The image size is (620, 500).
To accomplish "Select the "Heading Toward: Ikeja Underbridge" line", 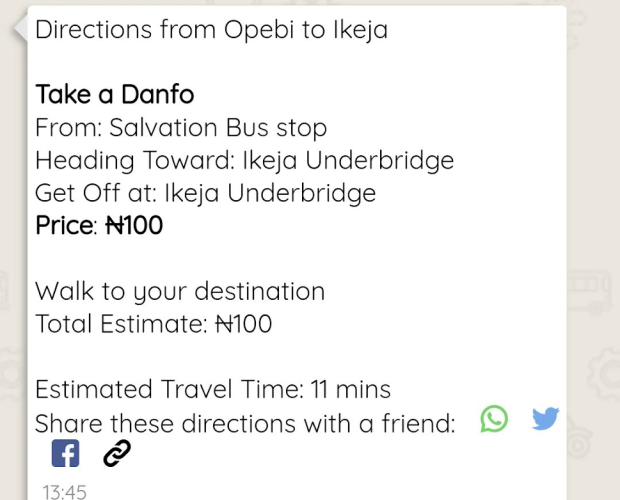I will pyautogui.click(x=244, y=161).
